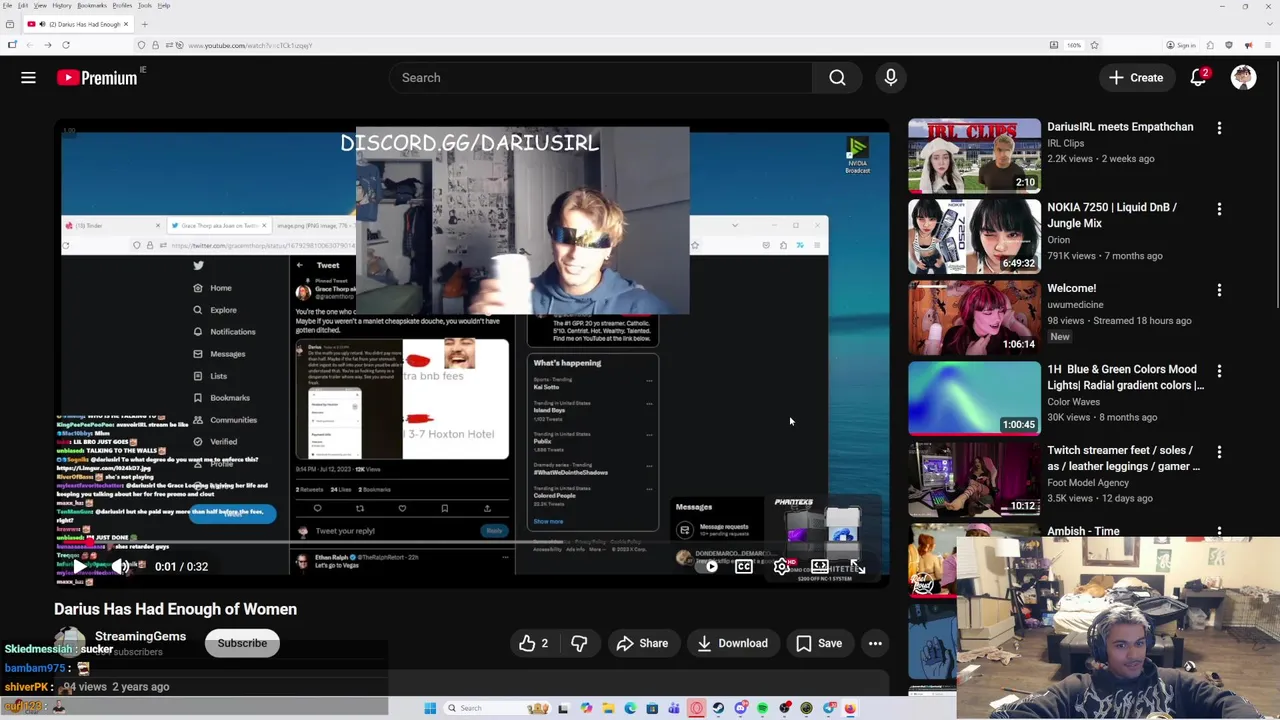Download the video
1280x720 pixels.
pos(732,643)
